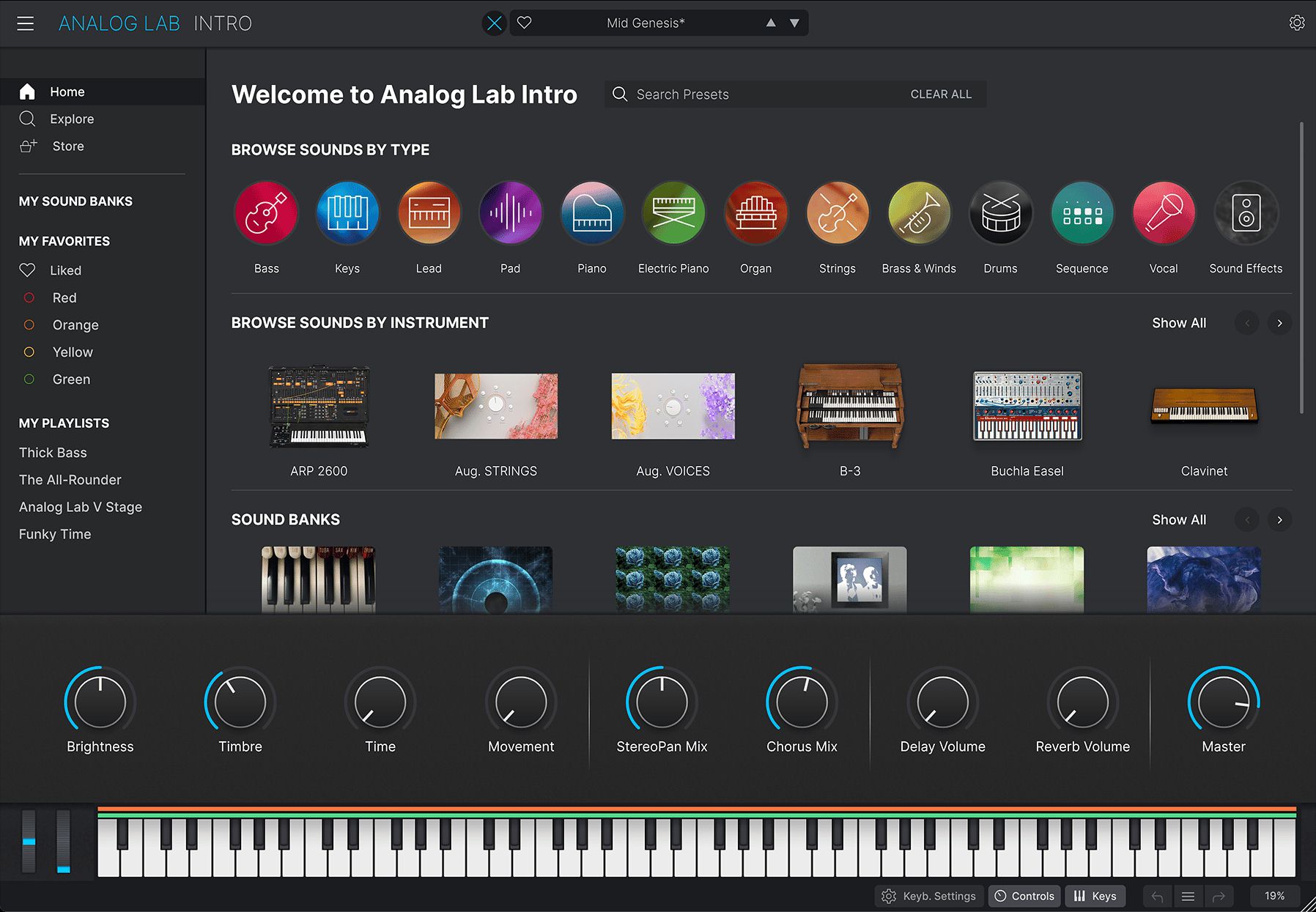Viewport: 1316px width, 912px height.
Task: Go to next sound banks page arrow
Action: tap(1279, 519)
